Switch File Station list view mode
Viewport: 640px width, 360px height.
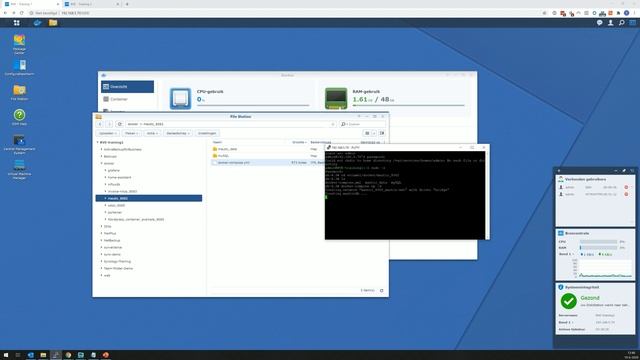367,133
